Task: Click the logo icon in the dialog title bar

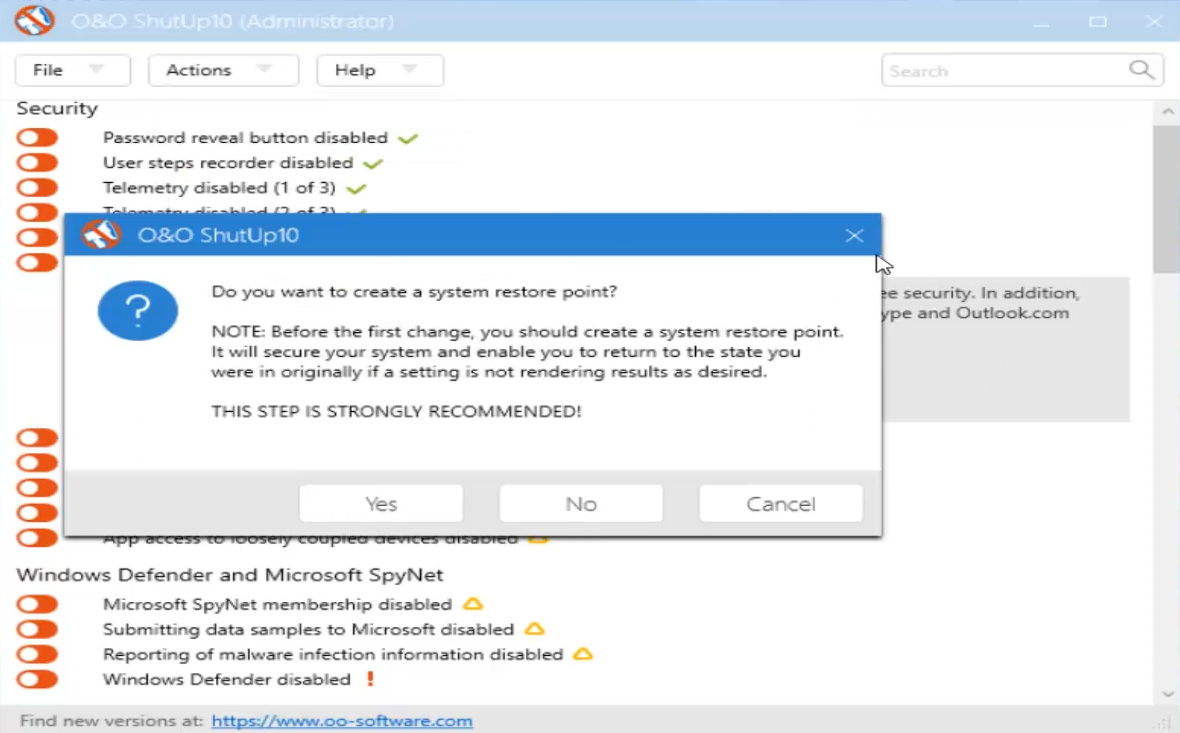Action: (x=101, y=235)
